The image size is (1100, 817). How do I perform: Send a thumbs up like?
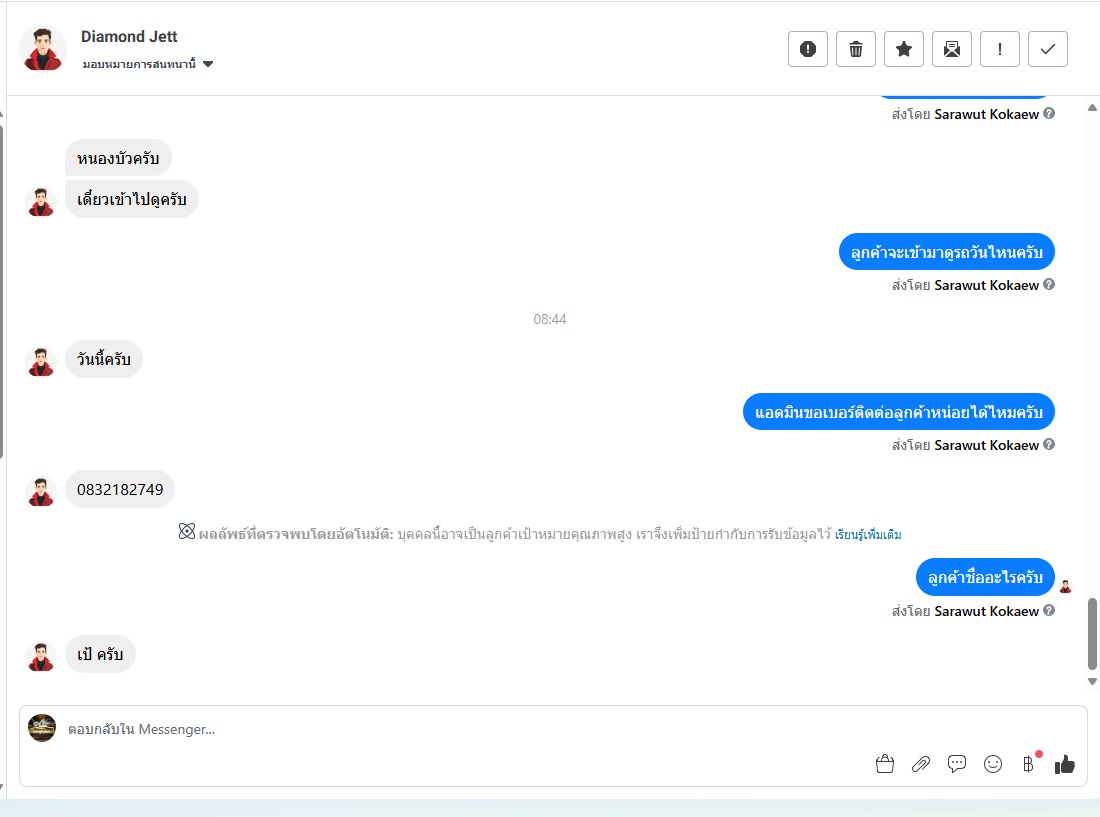pyautogui.click(x=1064, y=764)
